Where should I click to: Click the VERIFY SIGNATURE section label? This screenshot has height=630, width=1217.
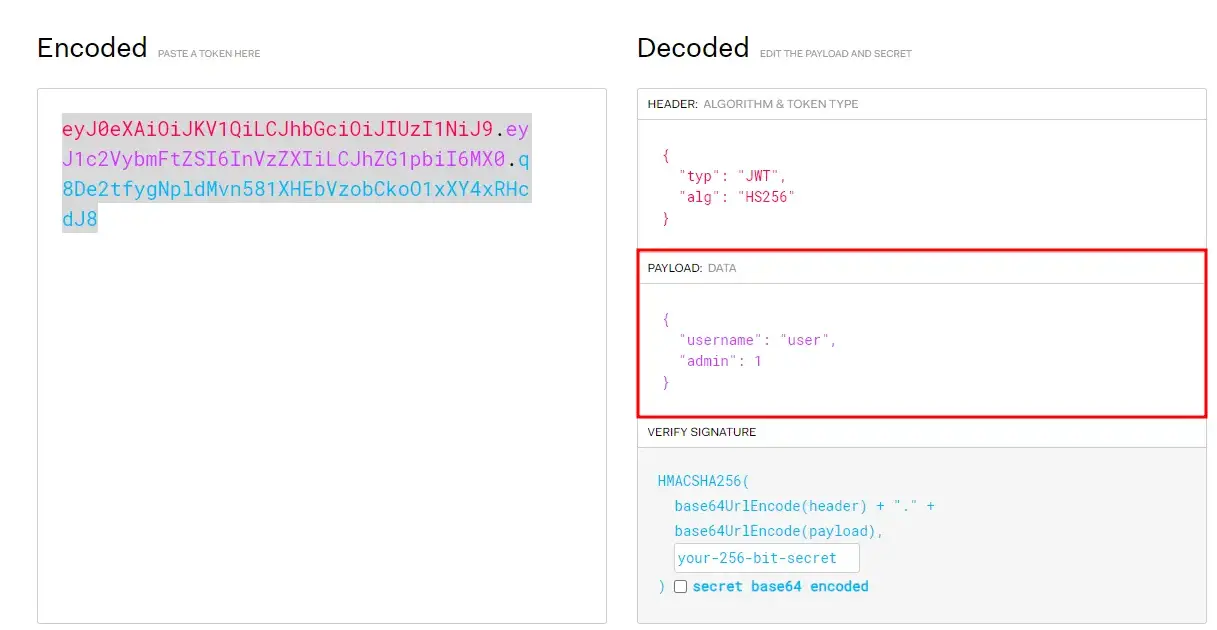click(x=702, y=432)
